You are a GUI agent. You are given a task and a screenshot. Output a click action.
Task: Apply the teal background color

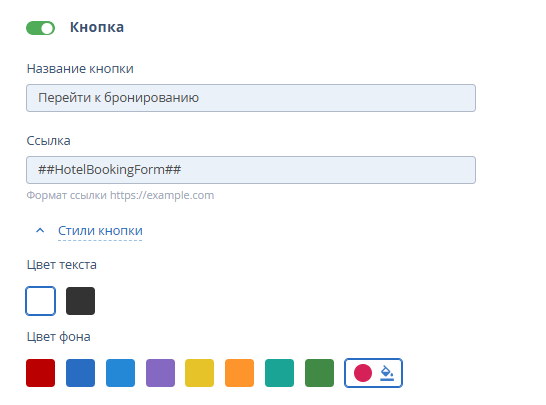coord(279,373)
